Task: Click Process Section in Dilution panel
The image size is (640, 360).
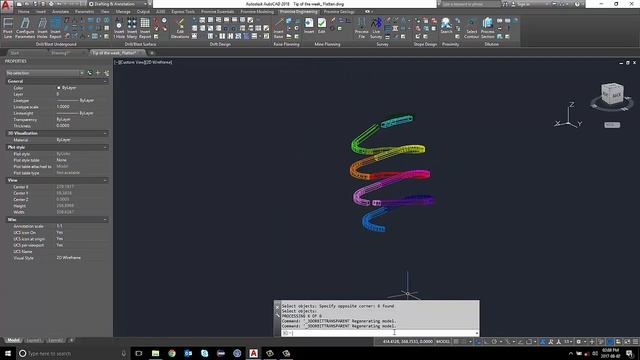Action: coord(488,28)
